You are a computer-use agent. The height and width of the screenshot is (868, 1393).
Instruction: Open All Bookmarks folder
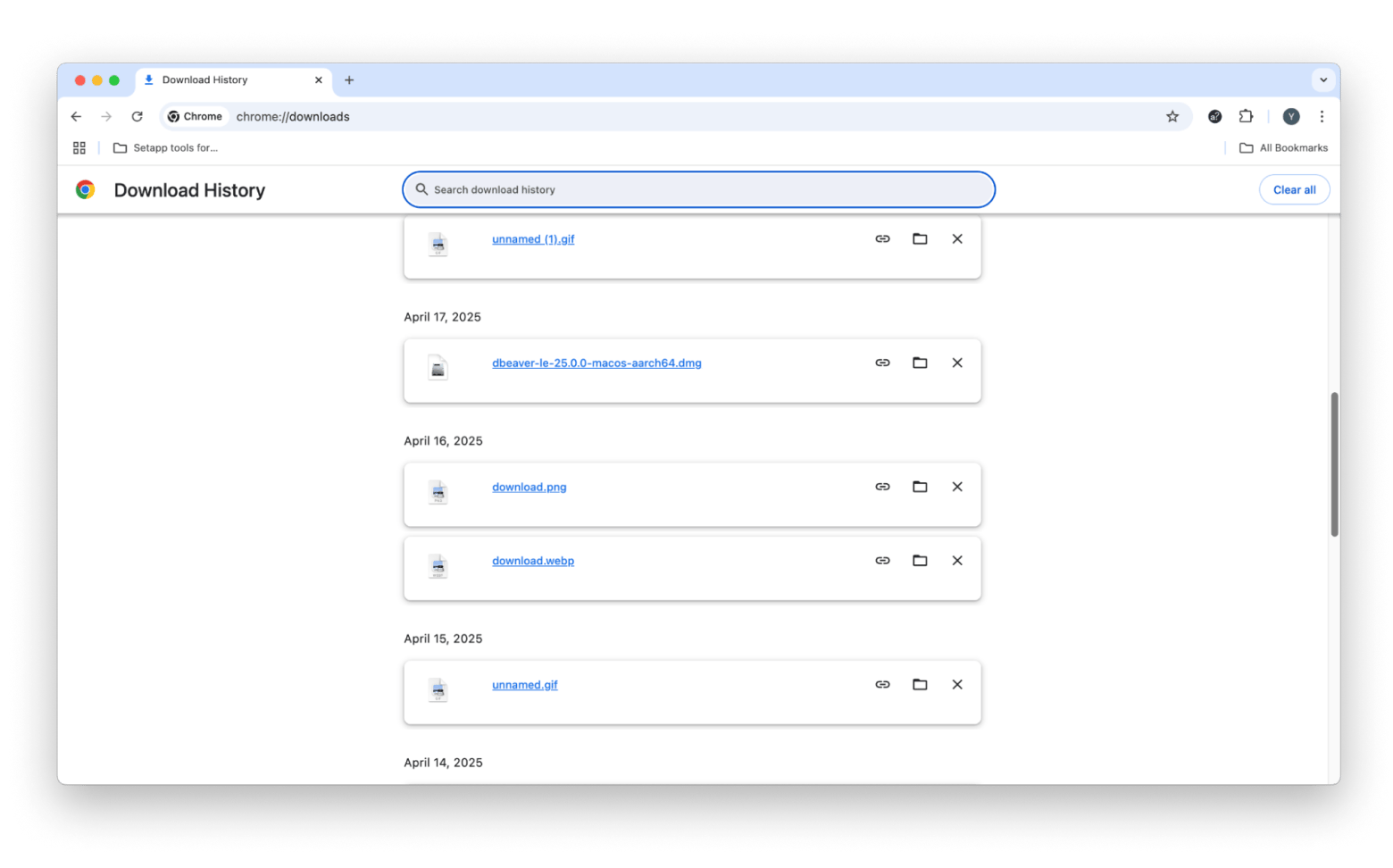1283,148
